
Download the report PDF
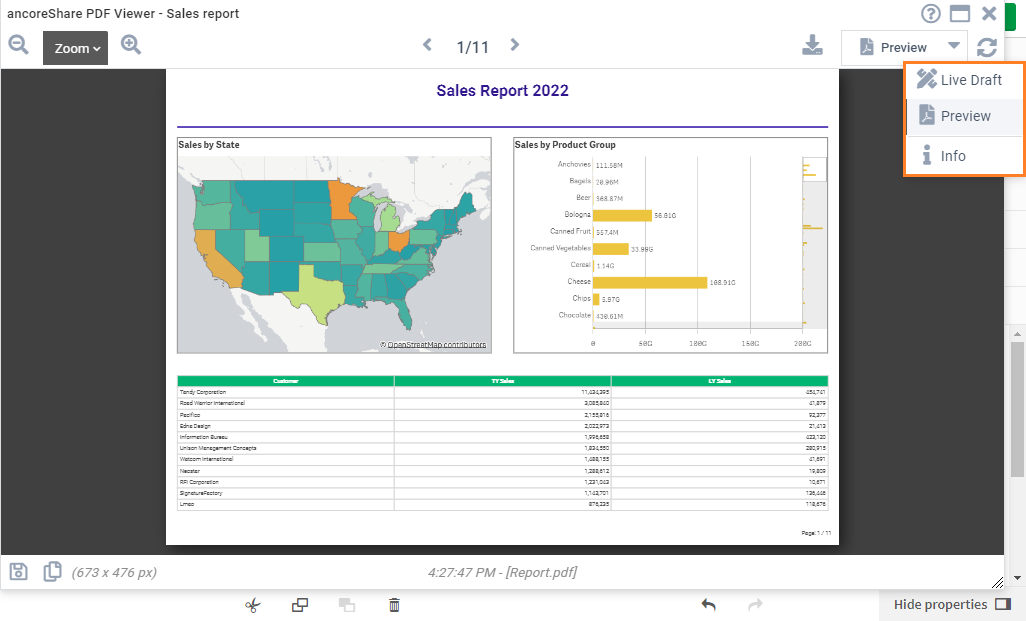tap(812, 45)
